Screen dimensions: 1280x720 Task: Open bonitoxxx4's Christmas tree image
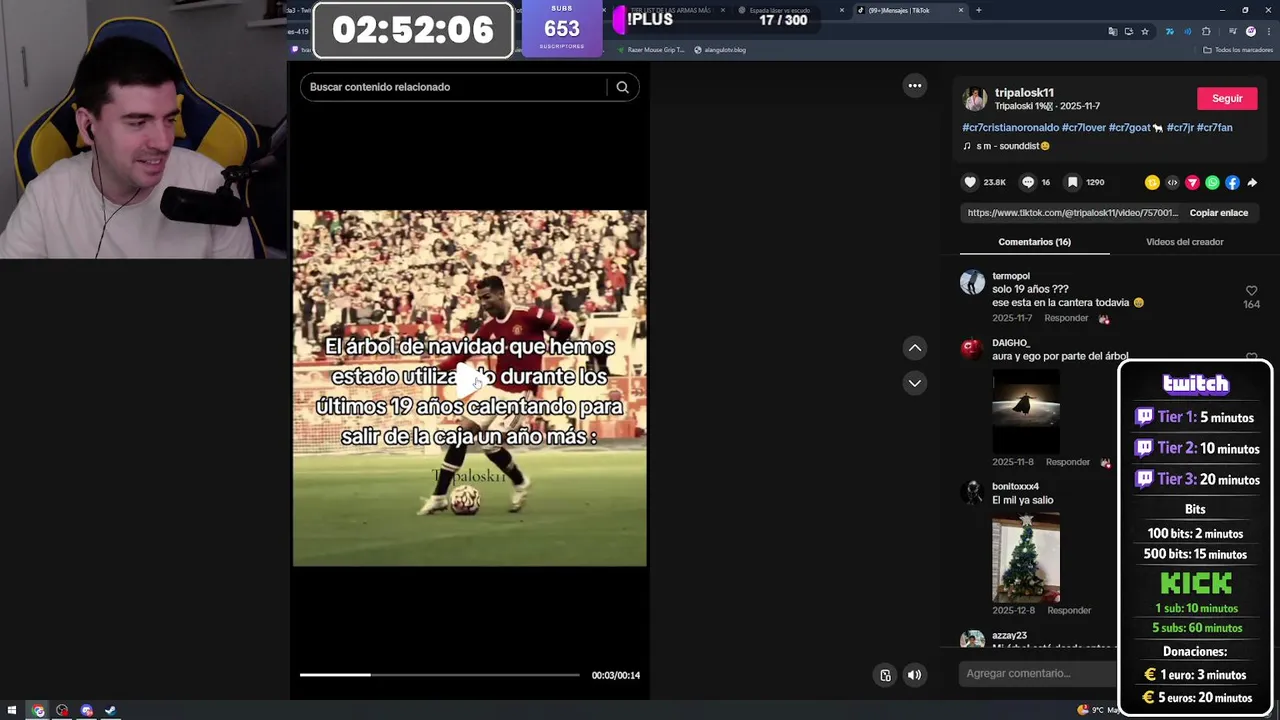(x=1026, y=558)
